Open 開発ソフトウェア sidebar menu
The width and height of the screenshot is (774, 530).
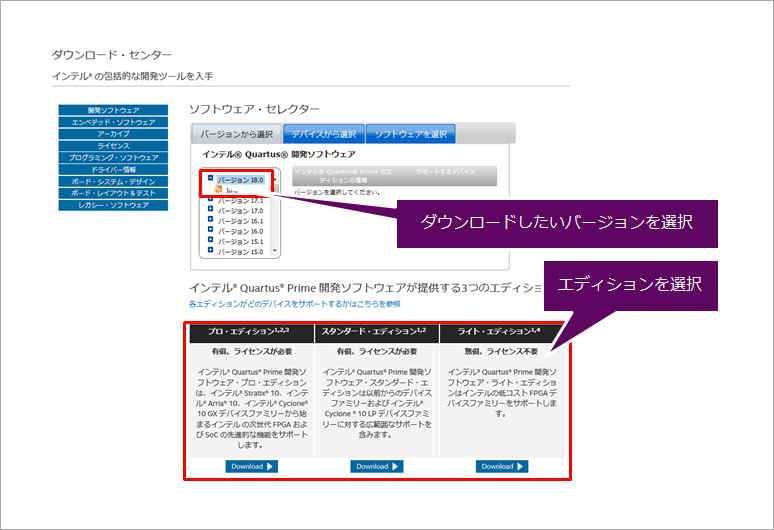coord(113,110)
